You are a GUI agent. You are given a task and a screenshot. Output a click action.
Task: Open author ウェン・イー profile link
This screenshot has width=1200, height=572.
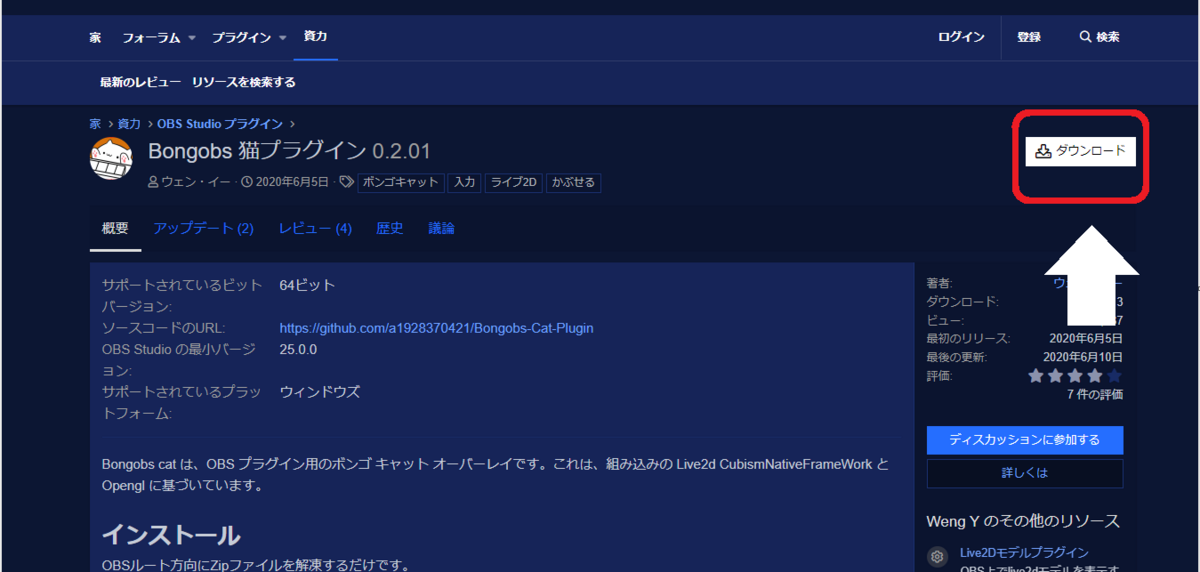[x=196, y=182]
